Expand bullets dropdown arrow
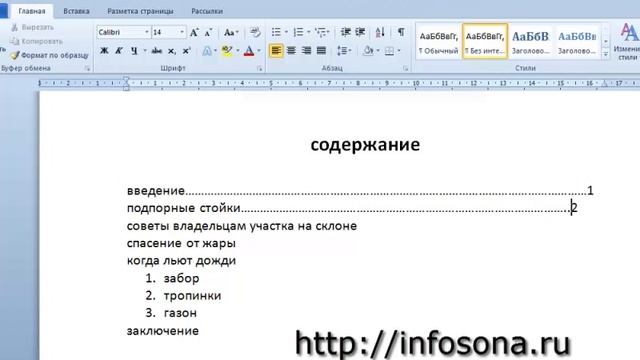The width and height of the screenshot is (640, 360). 286,32
